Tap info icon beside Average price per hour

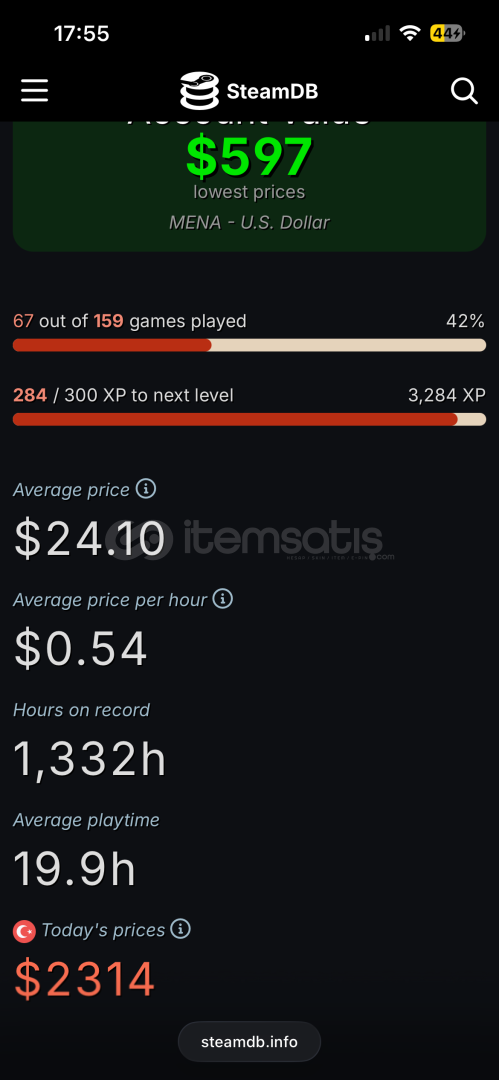click(223, 599)
